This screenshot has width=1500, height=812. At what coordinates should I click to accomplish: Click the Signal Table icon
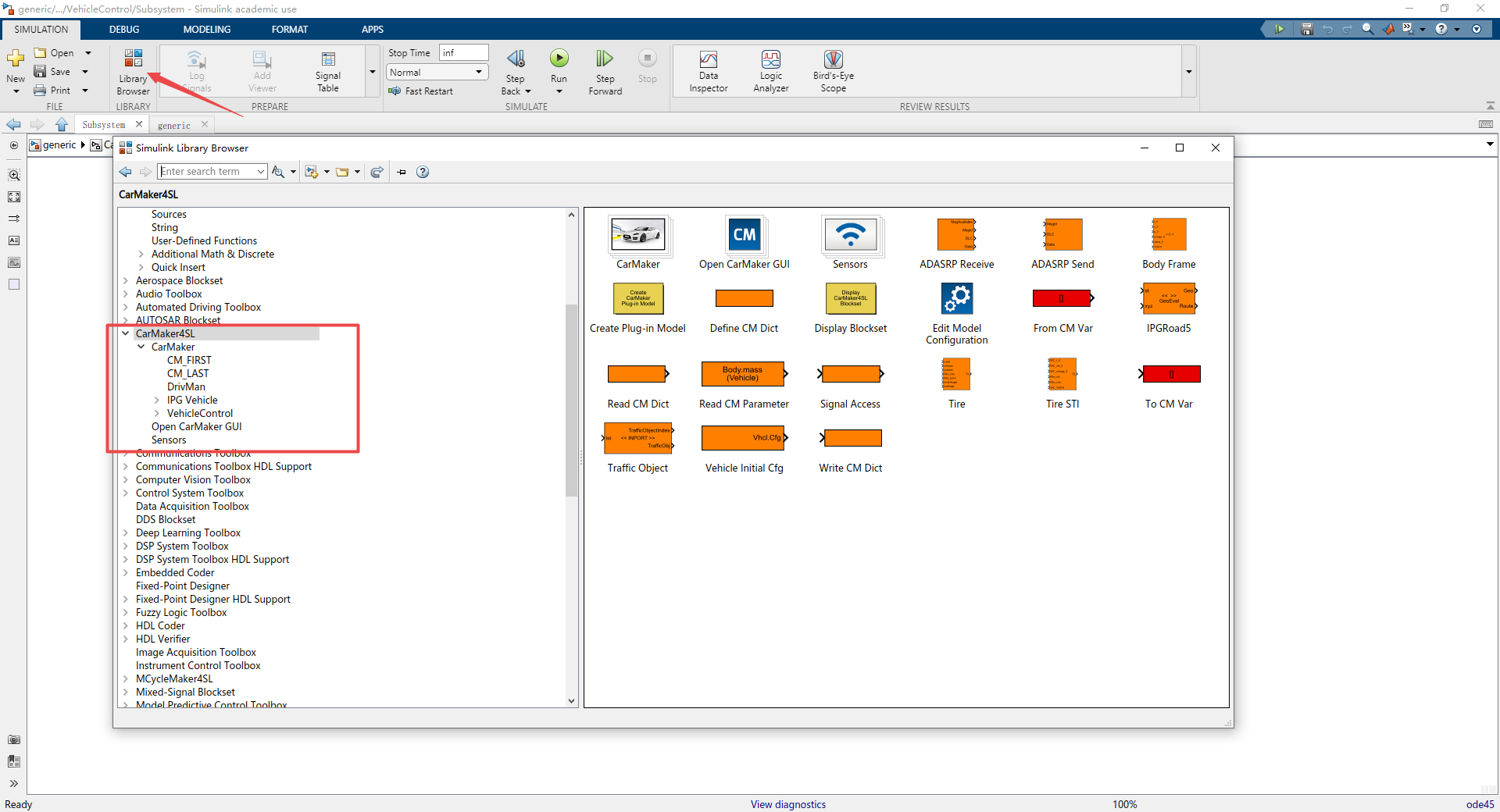(x=328, y=72)
